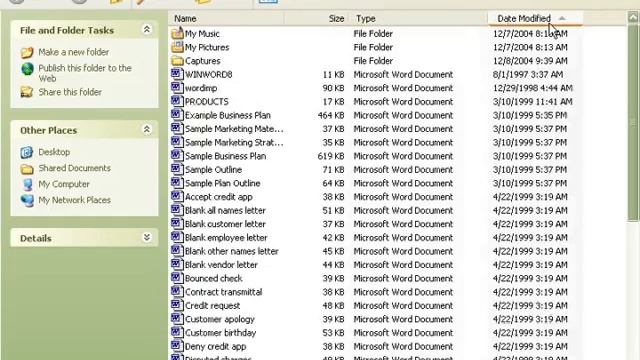Screen dimensions: 640x360
Task: Click the Share this folder link
Action: pos(70,92)
